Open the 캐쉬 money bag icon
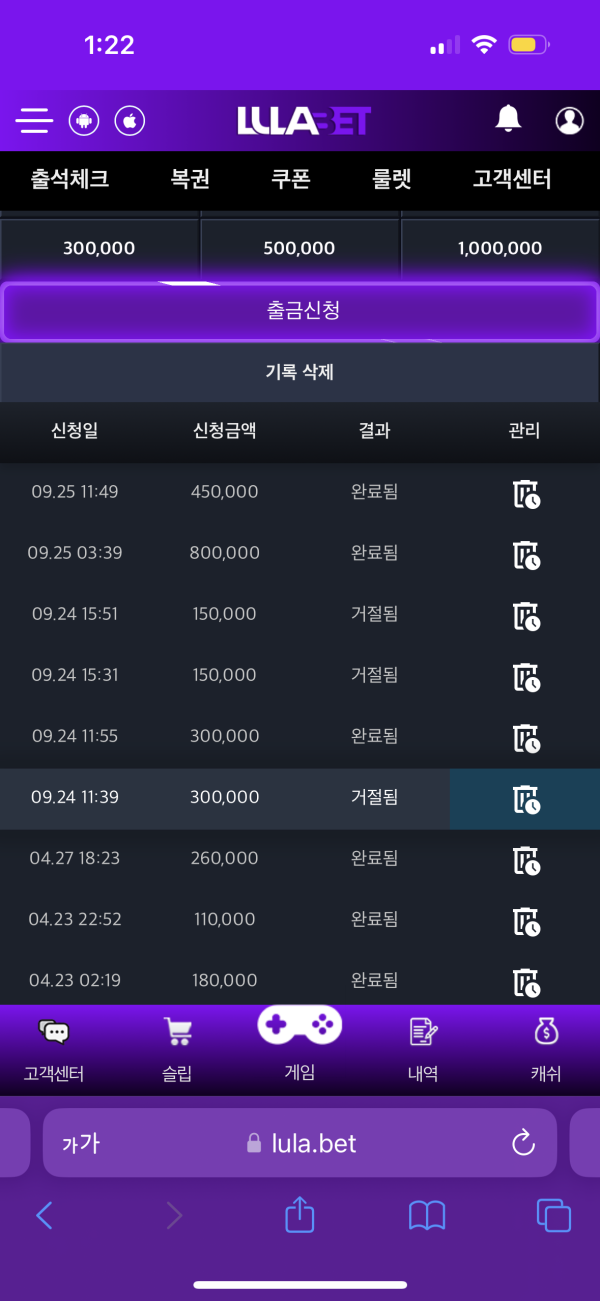The width and height of the screenshot is (600, 1301). pyautogui.click(x=546, y=1031)
